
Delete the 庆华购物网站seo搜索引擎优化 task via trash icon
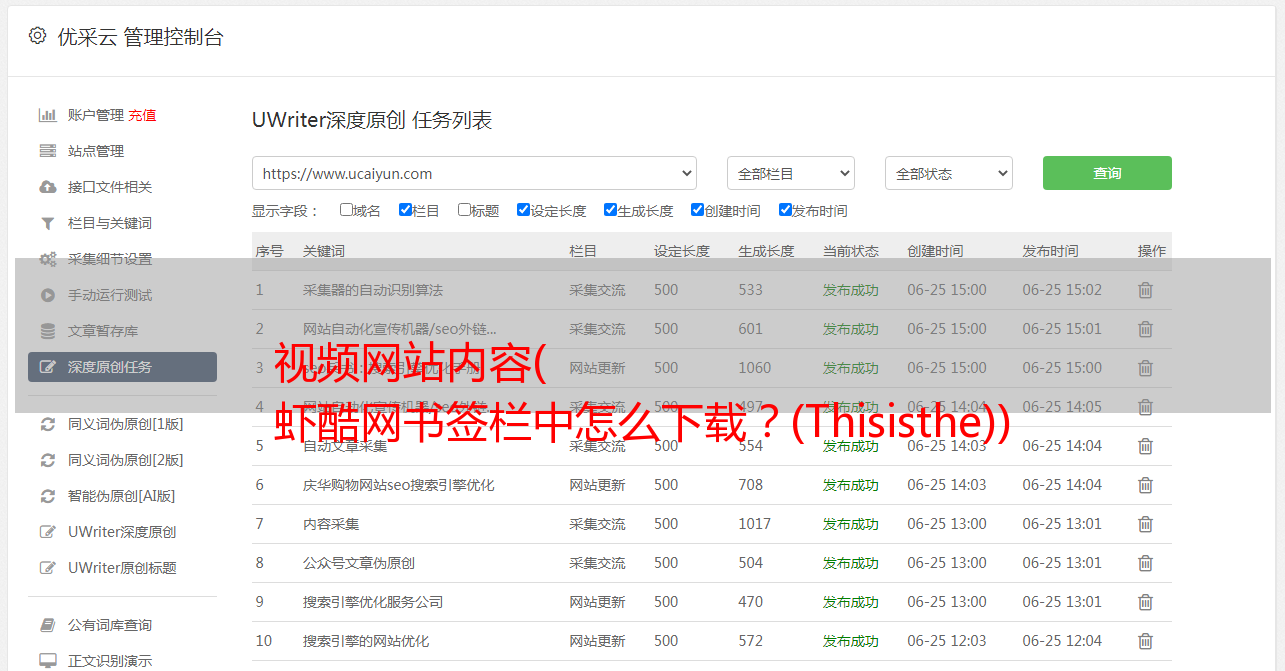click(1145, 485)
